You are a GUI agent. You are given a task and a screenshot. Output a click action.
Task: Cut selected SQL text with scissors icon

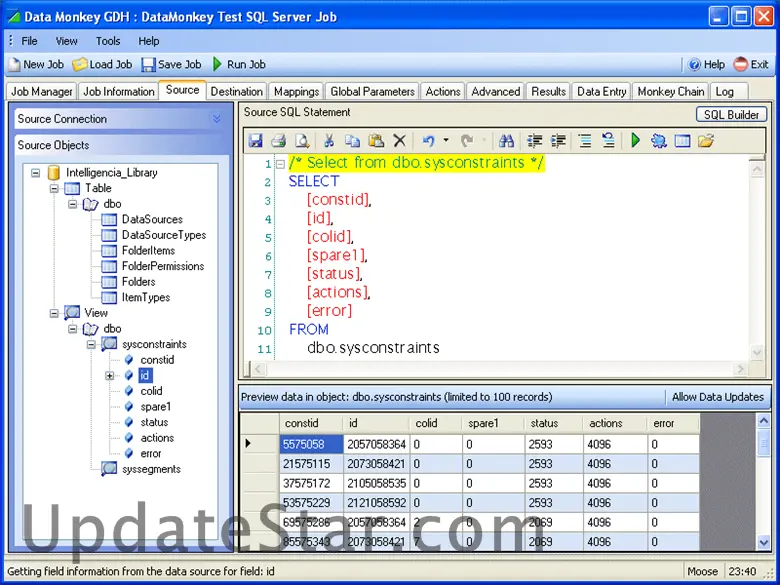point(329,141)
